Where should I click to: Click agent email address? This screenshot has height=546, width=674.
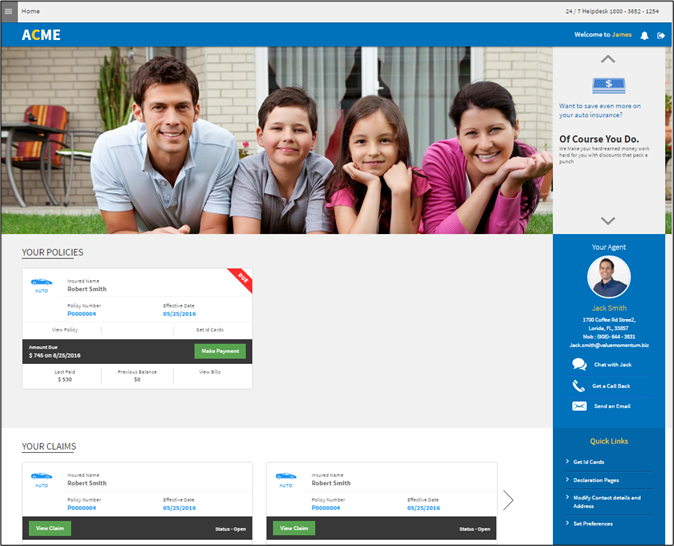[609, 345]
